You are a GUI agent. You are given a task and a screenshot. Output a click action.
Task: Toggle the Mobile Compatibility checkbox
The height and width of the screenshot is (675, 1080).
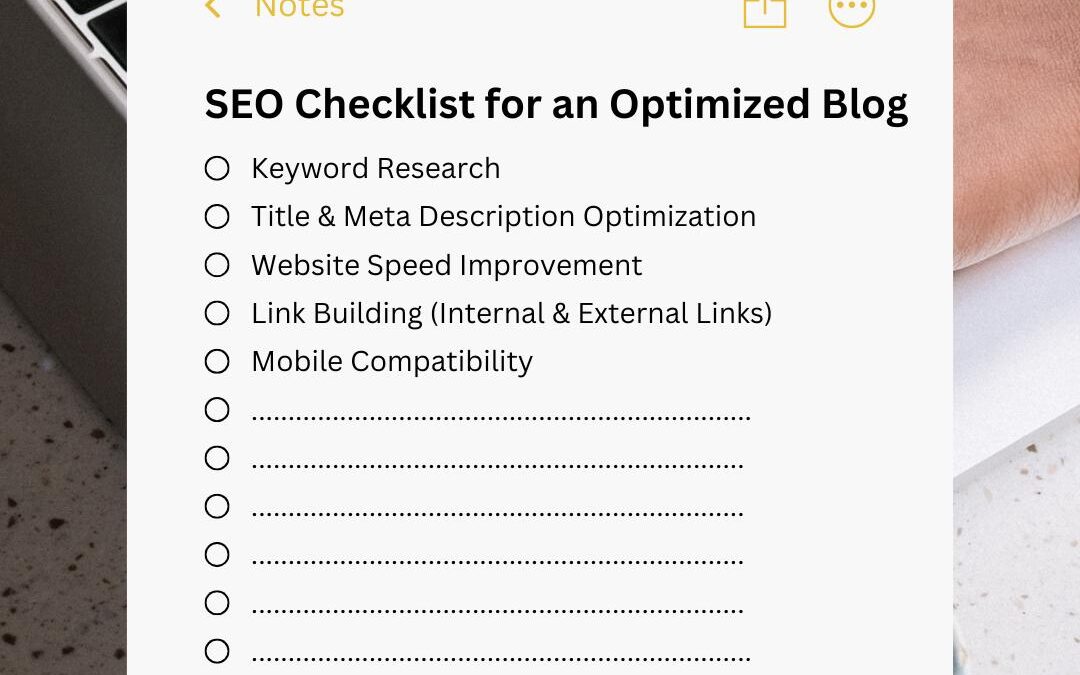coord(217,361)
